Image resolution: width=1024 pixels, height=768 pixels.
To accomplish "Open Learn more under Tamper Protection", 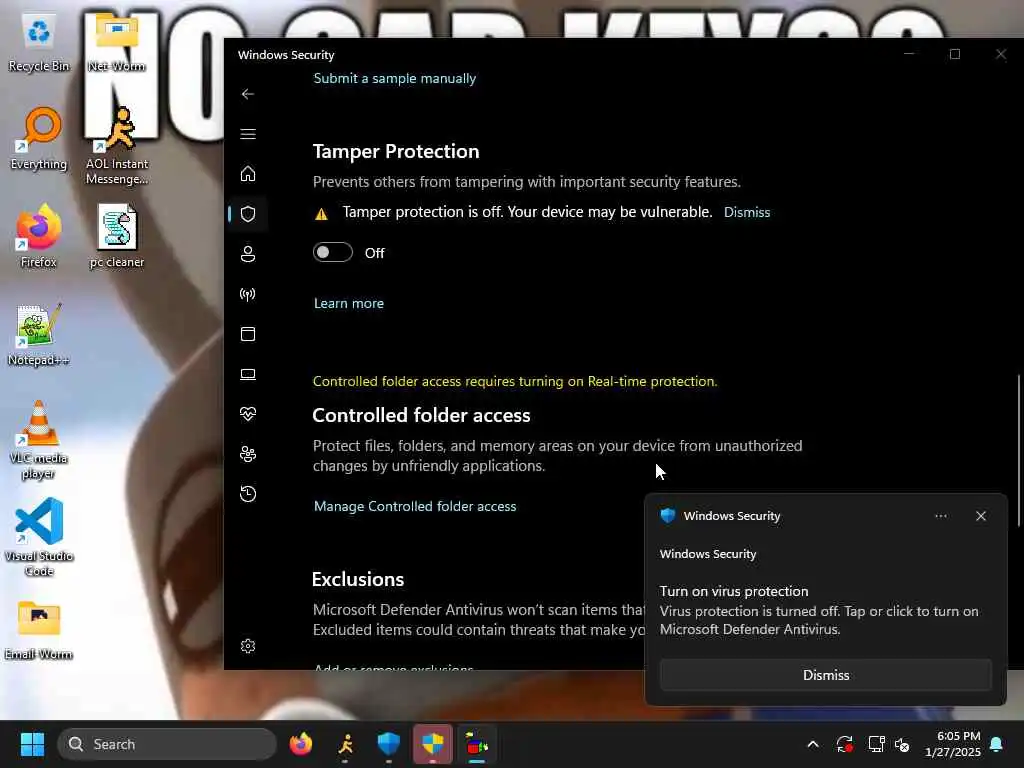I will [349, 303].
